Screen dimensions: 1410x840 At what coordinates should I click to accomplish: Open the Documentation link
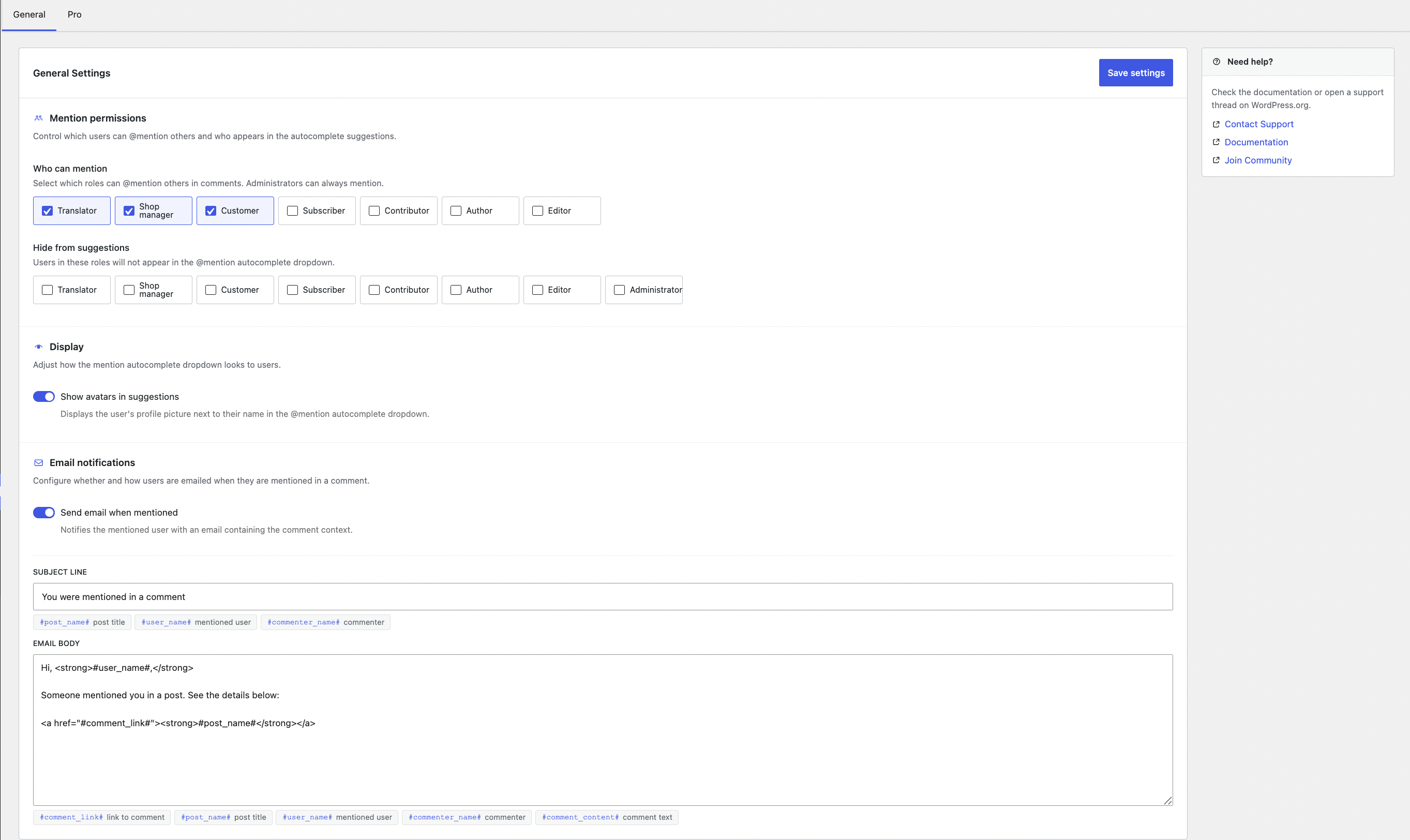pyautogui.click(x=1256, y=143)
